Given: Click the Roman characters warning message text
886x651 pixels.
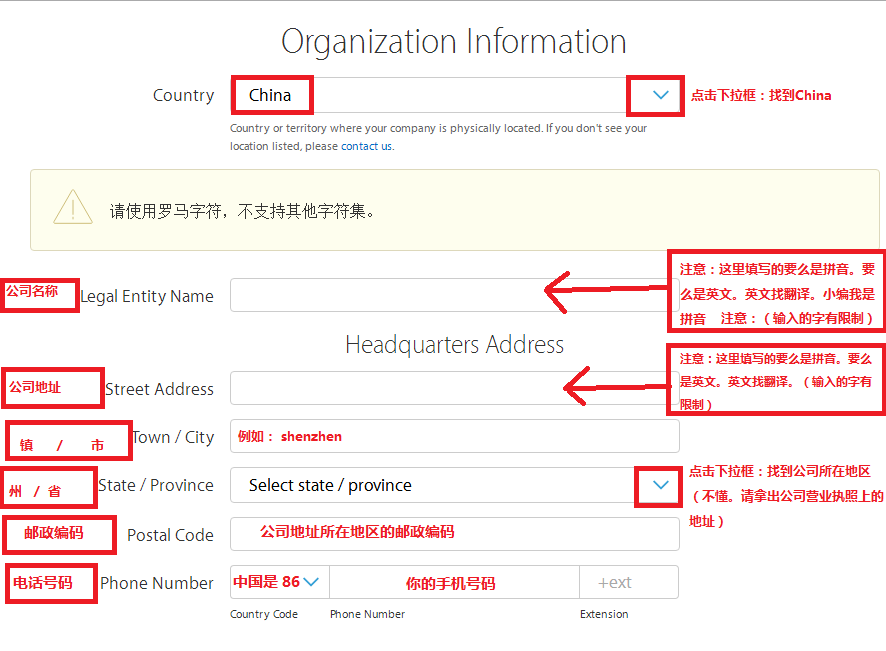Looking at the screenshot, I should click(x=242, y=211).
